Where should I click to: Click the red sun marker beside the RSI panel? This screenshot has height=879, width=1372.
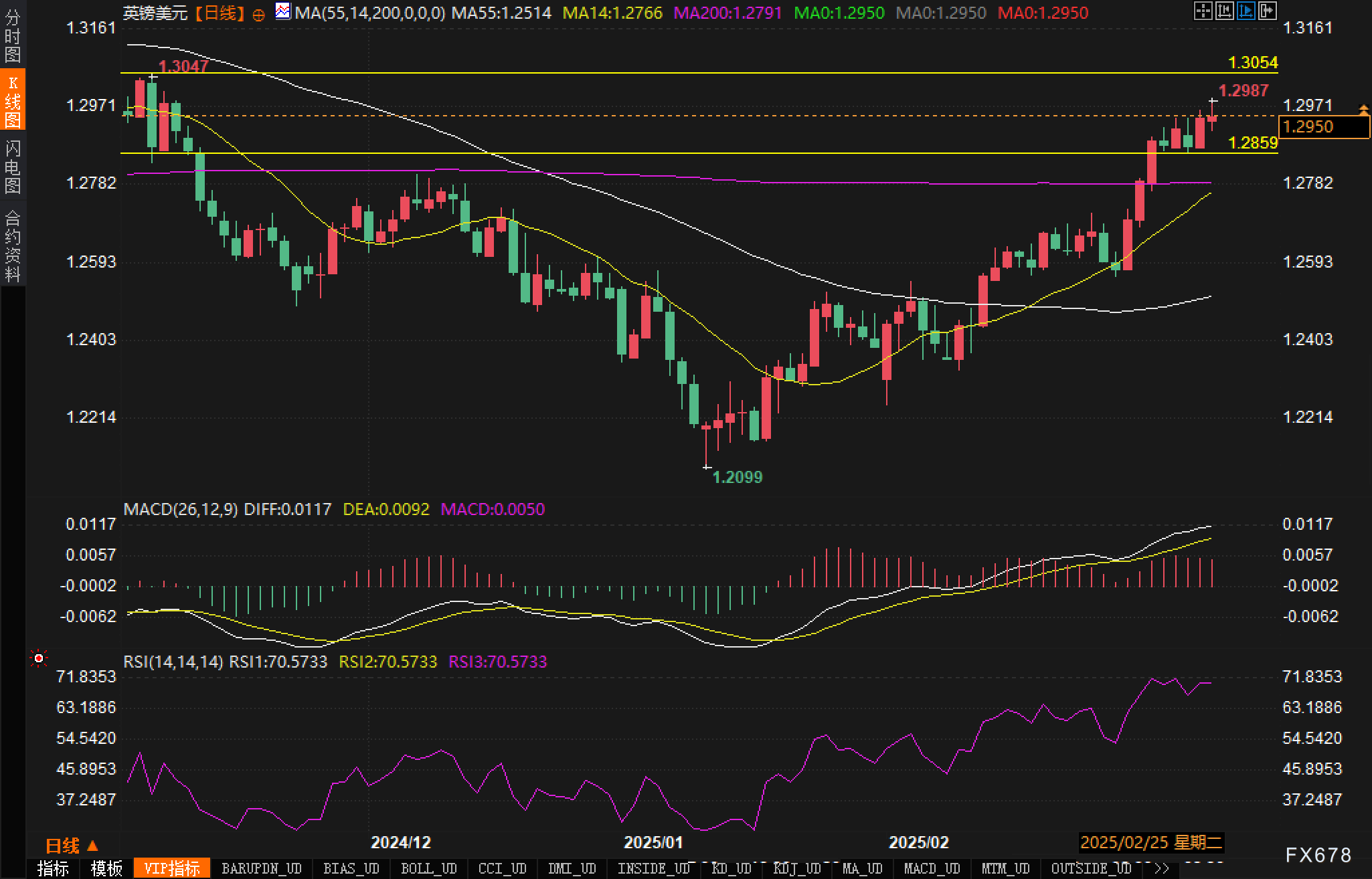39,660
